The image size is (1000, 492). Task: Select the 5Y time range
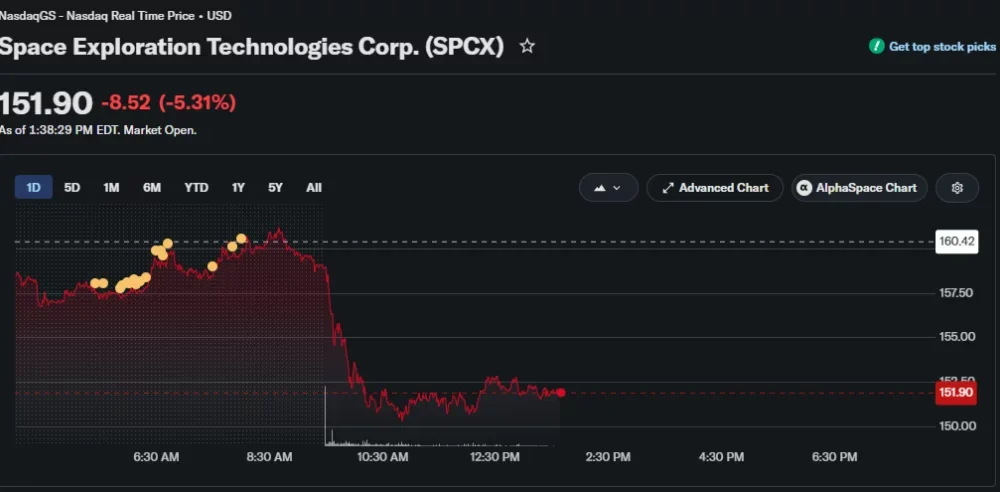(276, 188)
